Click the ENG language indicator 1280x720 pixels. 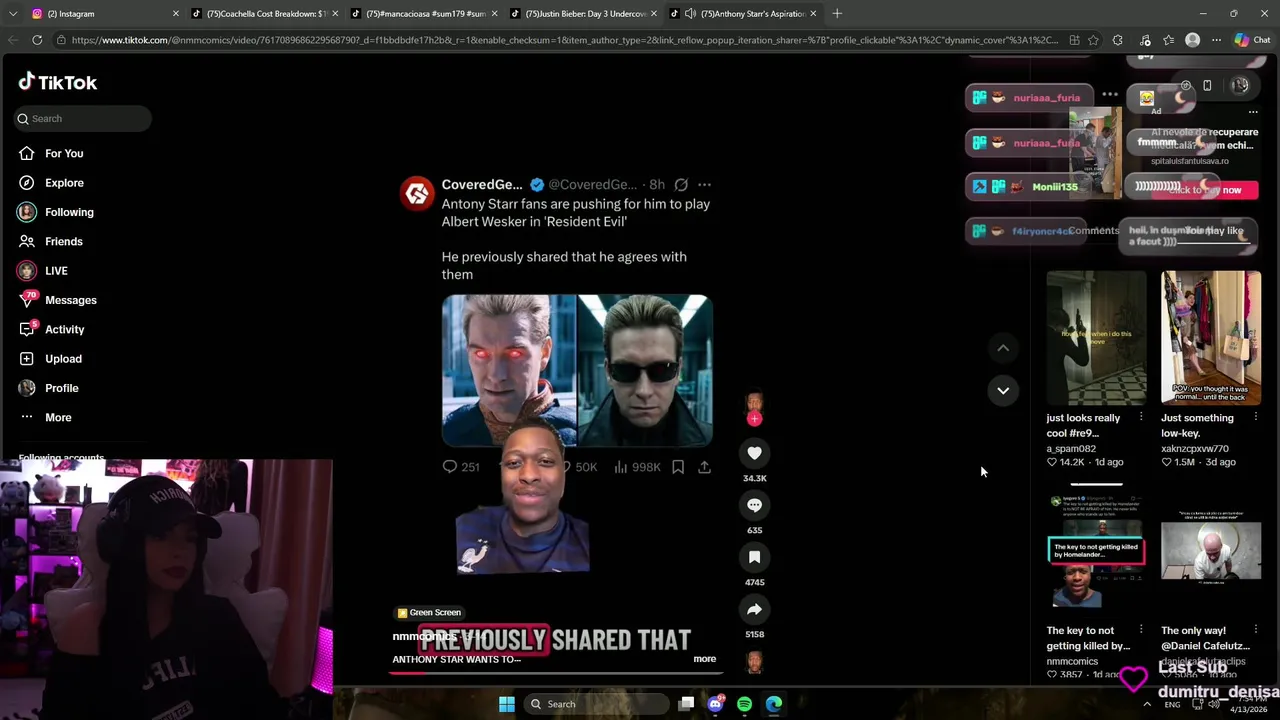pyautogui.click(x=1172, y=704)
